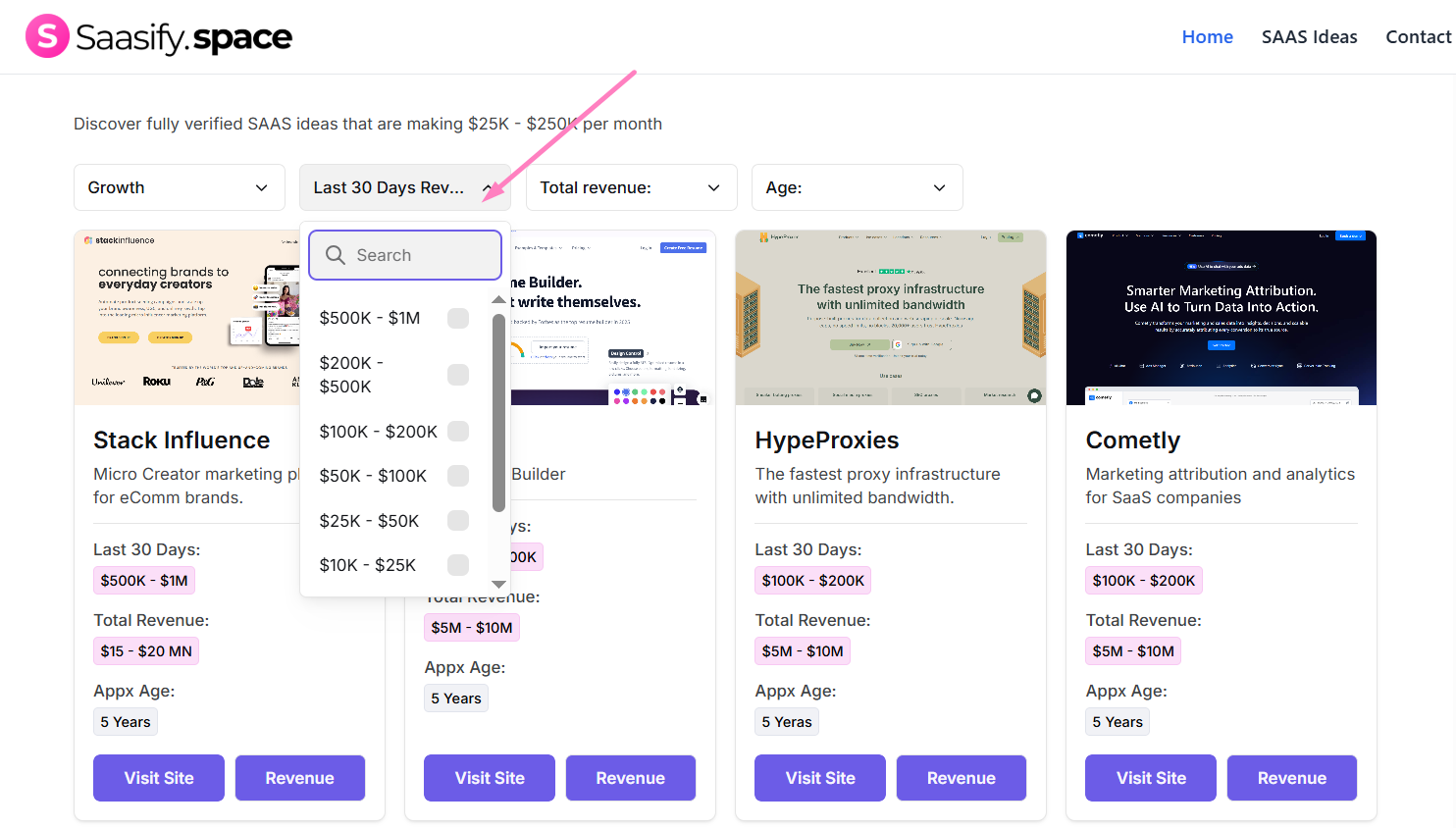The height and width of the screenshot is (828, 1456).
Task: Expand the Age filter dropdown
Action: click(x=857, y=186)
